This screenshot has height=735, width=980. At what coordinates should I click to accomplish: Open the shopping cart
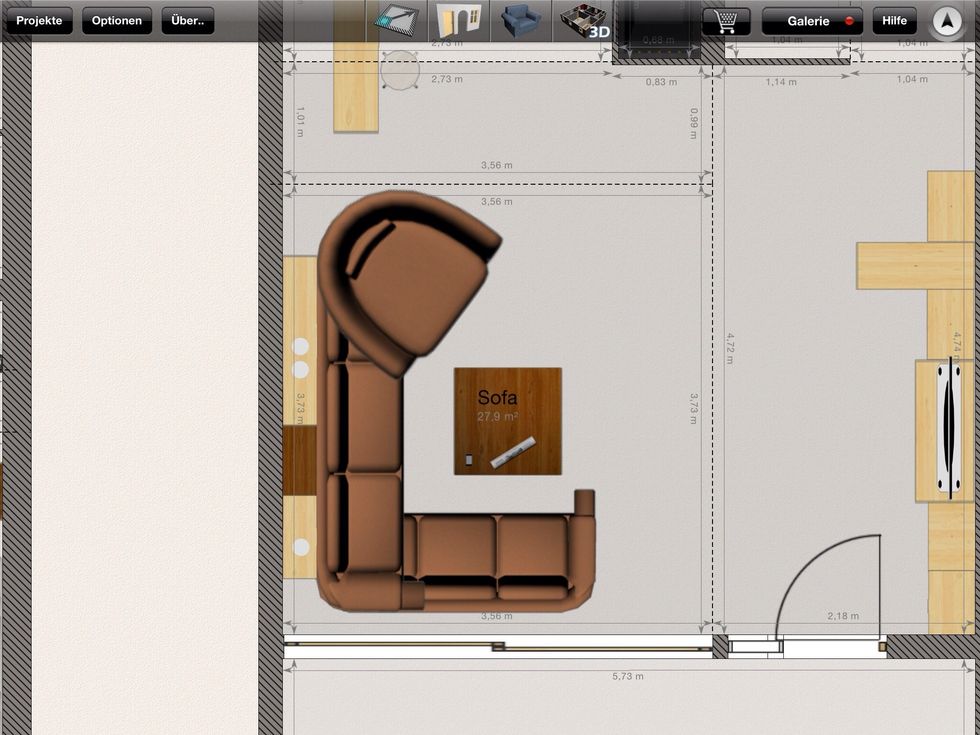[726, 21]
